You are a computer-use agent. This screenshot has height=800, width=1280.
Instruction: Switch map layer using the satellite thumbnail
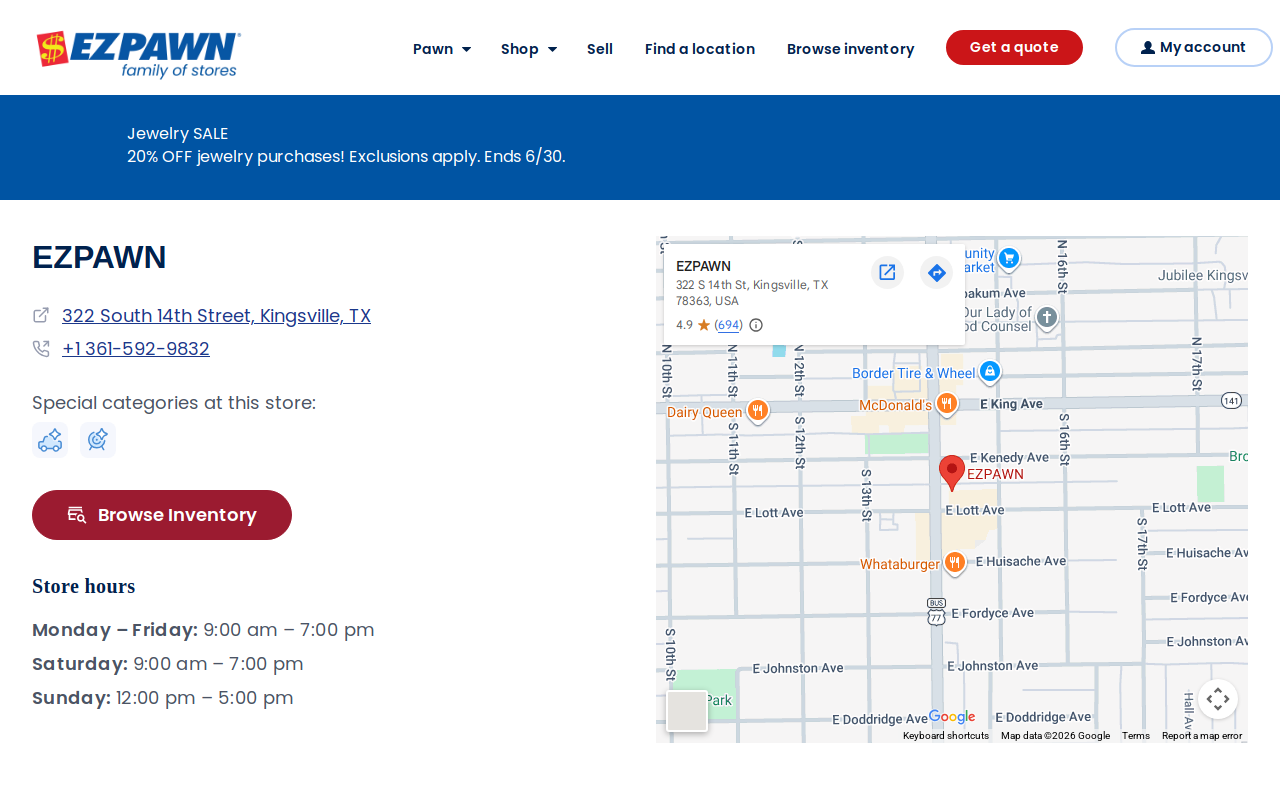pyautogui.click(x=687, y=711)
